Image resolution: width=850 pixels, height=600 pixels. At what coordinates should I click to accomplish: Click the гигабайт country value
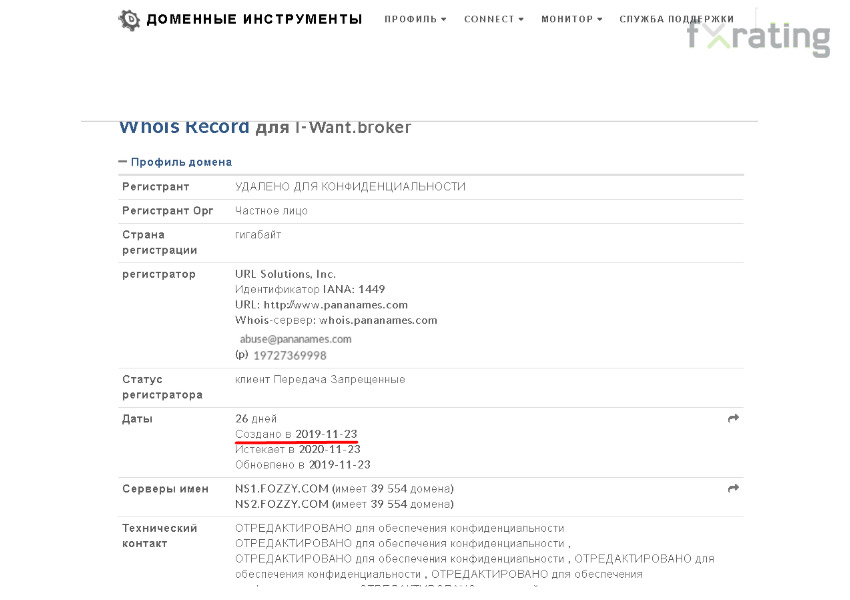click(258, 235)
